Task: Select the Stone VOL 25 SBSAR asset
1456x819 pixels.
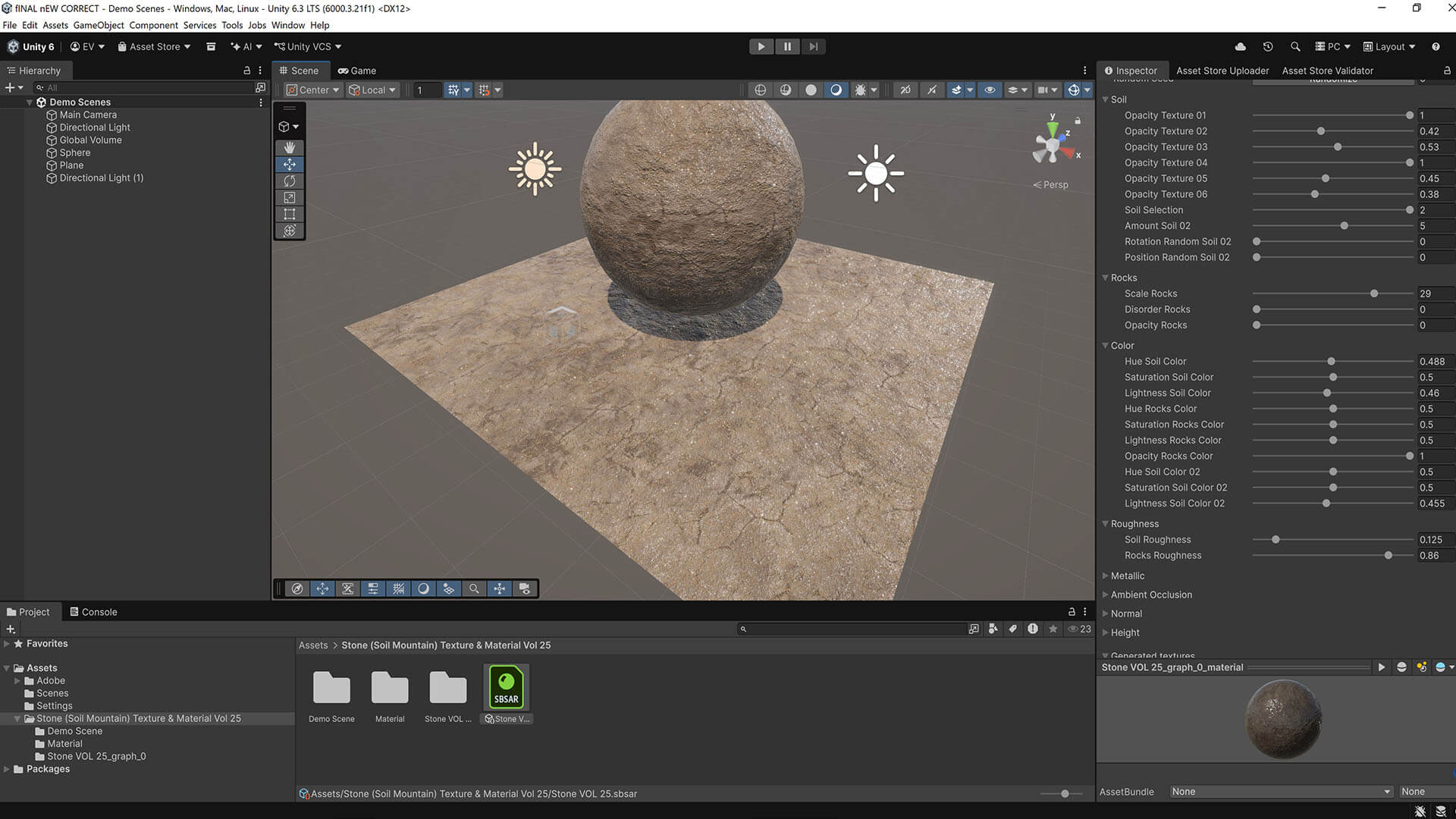Action: [x=507, y=694]
